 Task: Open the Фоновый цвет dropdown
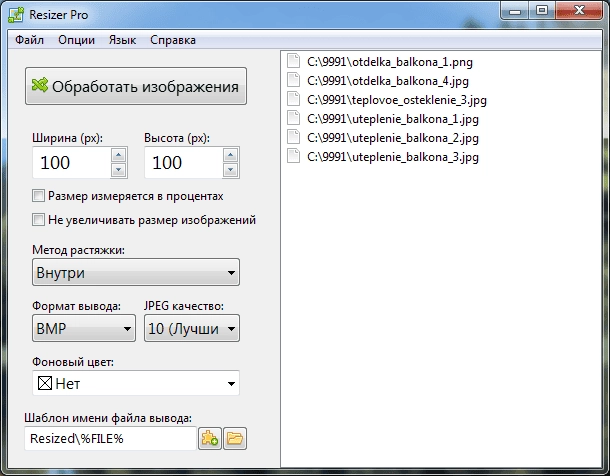pos(136,383)
